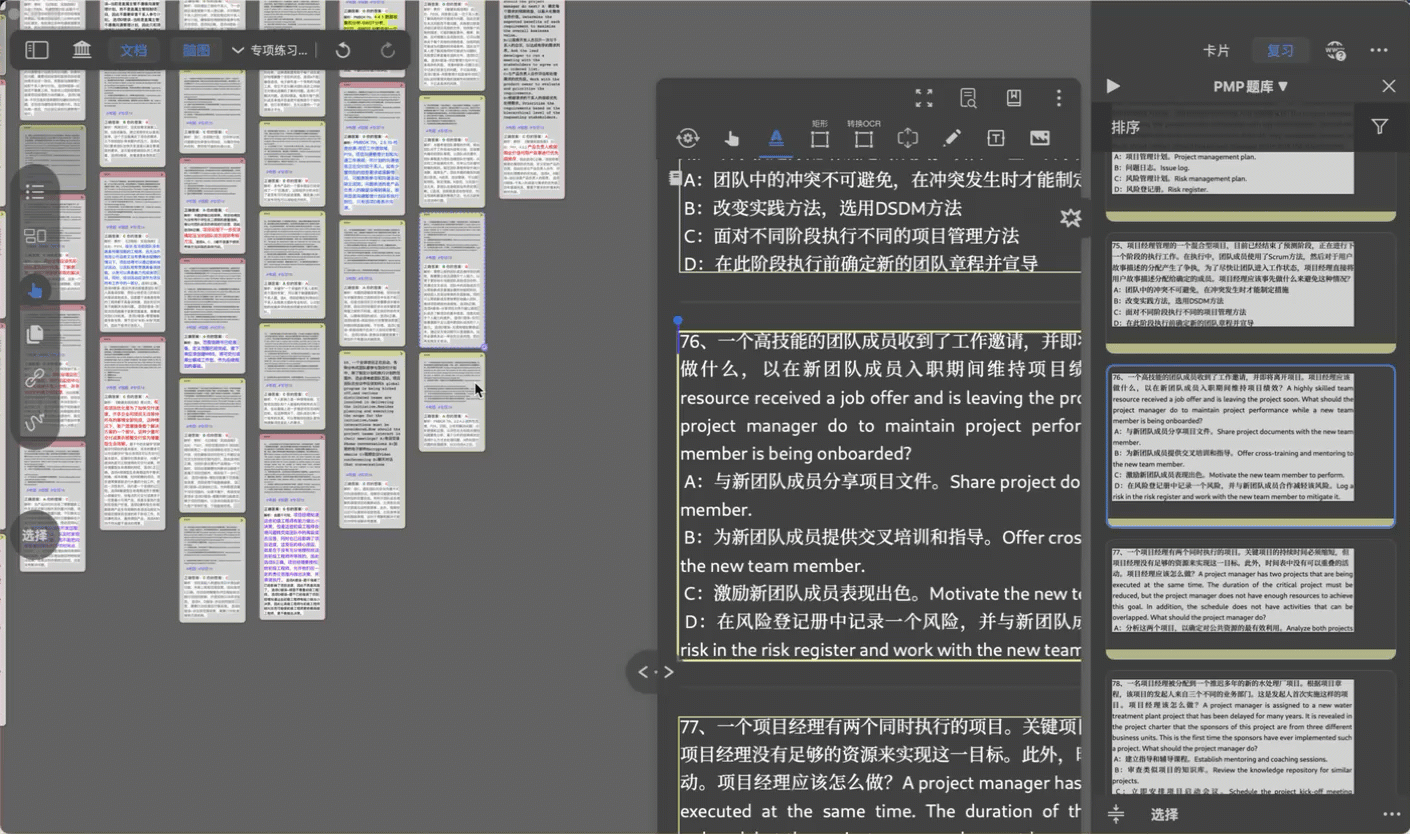
Task: Select the mind map frame layout icon
Action: click(x=35, y=237)
